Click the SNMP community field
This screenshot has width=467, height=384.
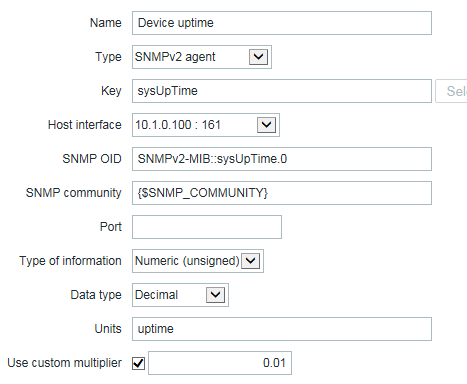tap(282, 193)
